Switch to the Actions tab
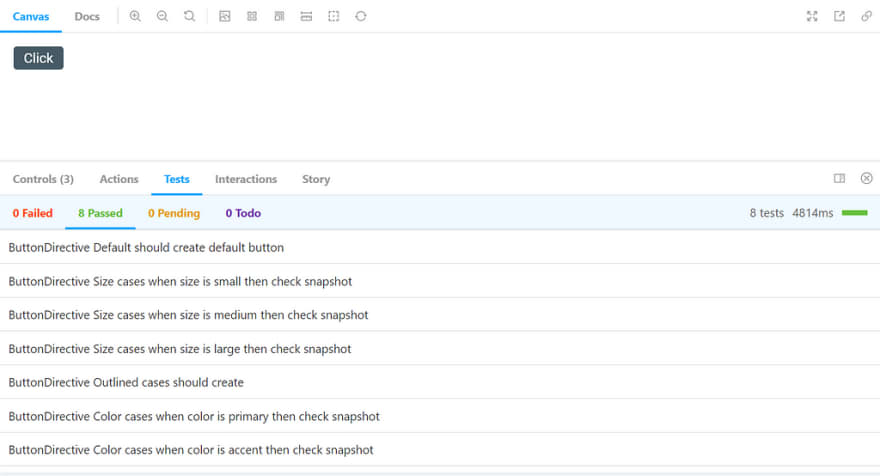The image size is (880, 476). point(119,179)
